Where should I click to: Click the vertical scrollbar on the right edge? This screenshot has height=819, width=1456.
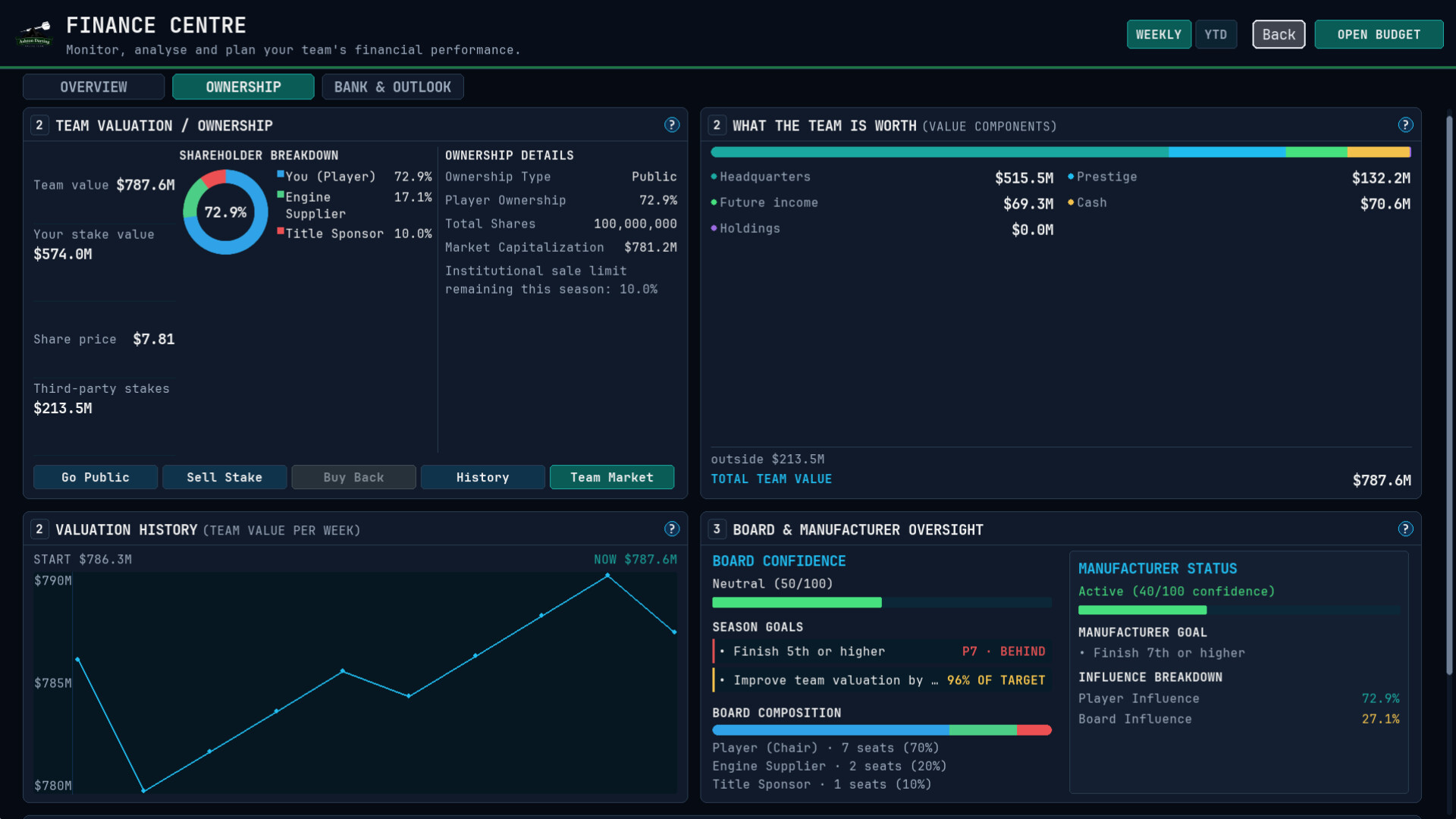pyautogui.click(x=1449, y=394)
